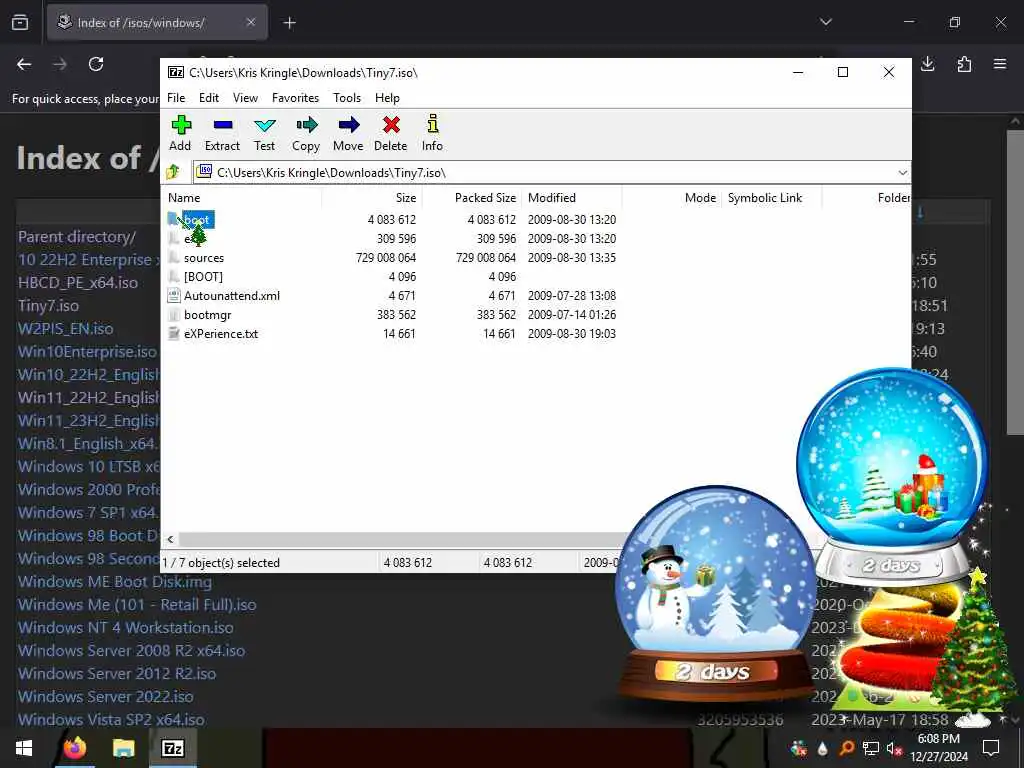Select the sources folder icon
This screenshot has width=1024, height=768.
173,257
